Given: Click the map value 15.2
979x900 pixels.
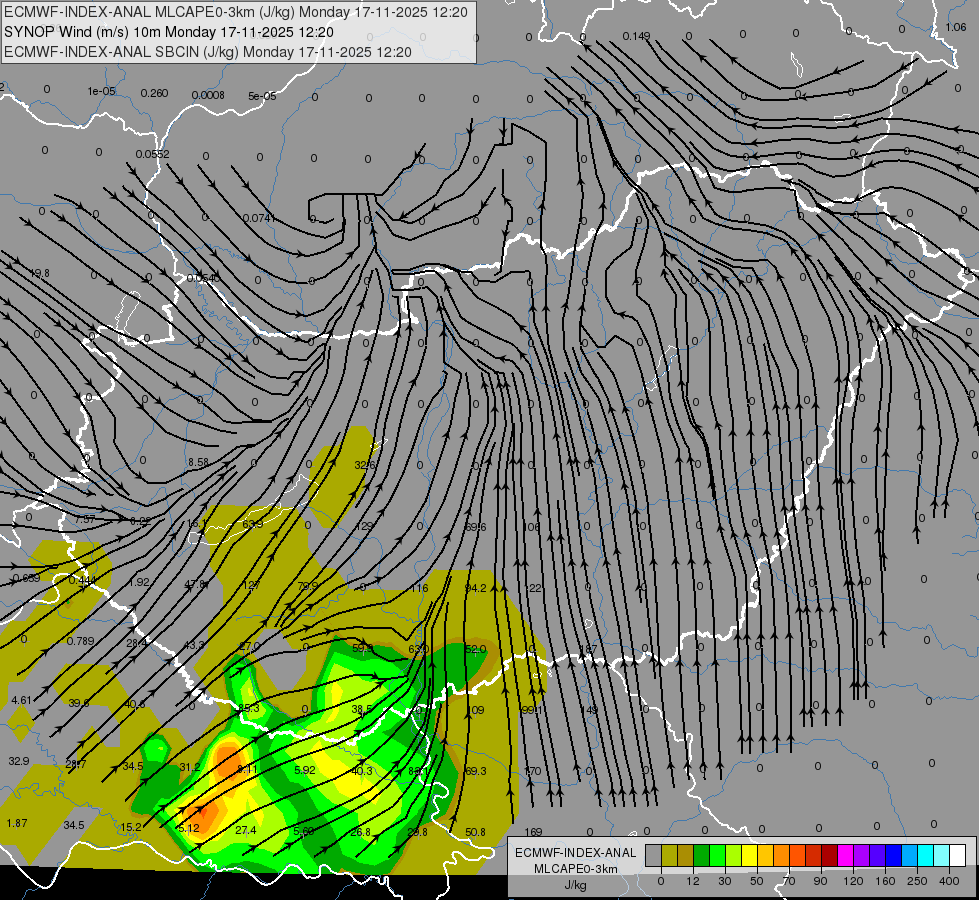Looking at the screenshot, I should pyautogui.click(x=131, y=828).
